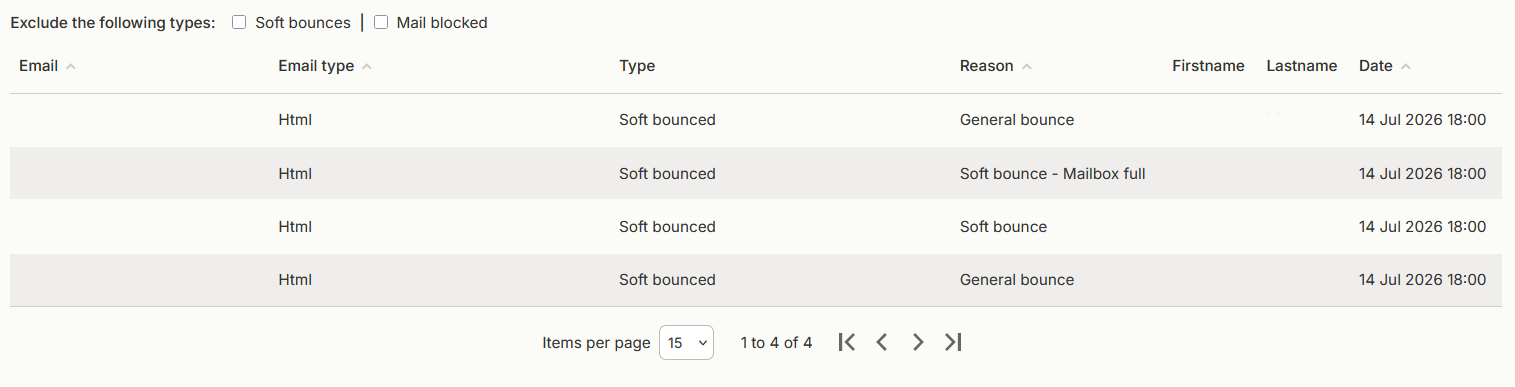Image resolution: width=1515 pixels, height=387 pixels.
Task: Click the Firstname column header
Action: pyautogui.click(x=1208, y=66)
